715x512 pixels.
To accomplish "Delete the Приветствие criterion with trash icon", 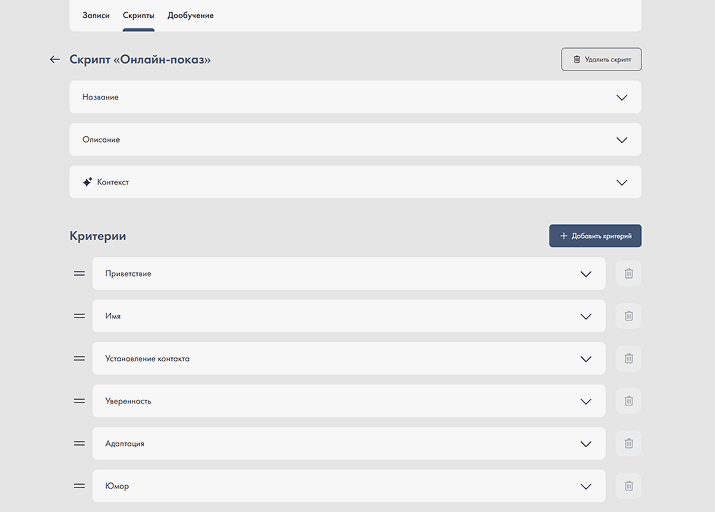I will coord(628,274).
